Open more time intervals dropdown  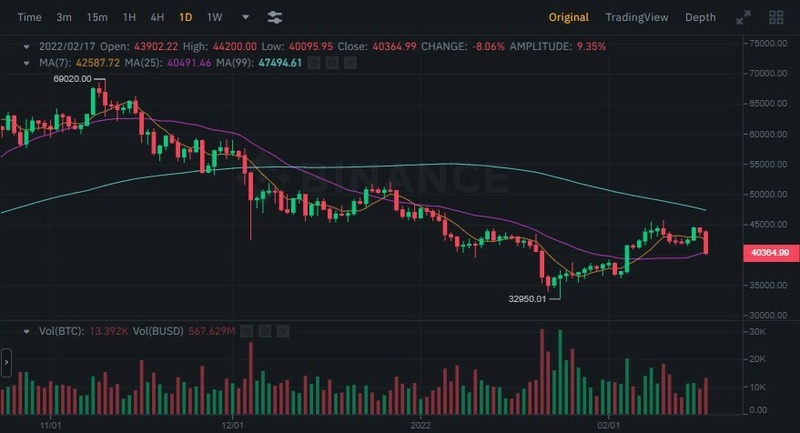246,17
